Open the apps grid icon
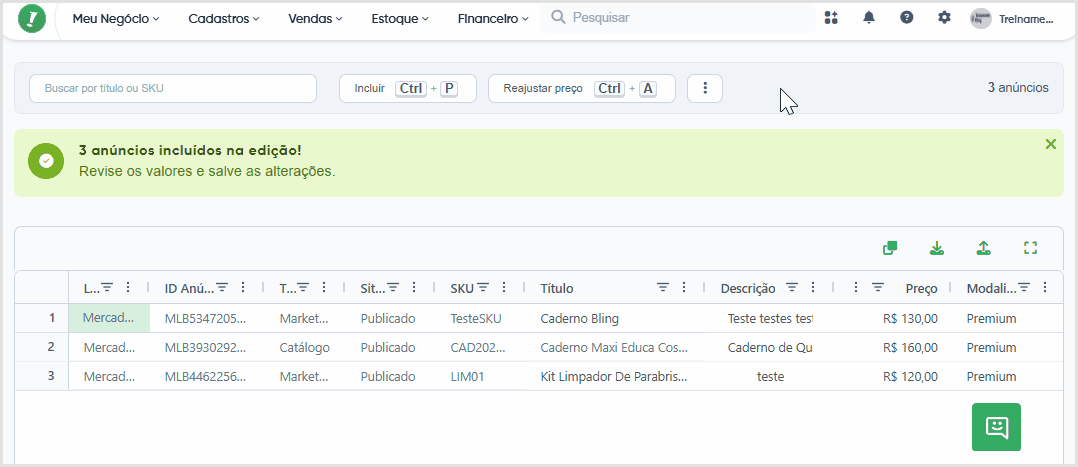 click(831, 18)
